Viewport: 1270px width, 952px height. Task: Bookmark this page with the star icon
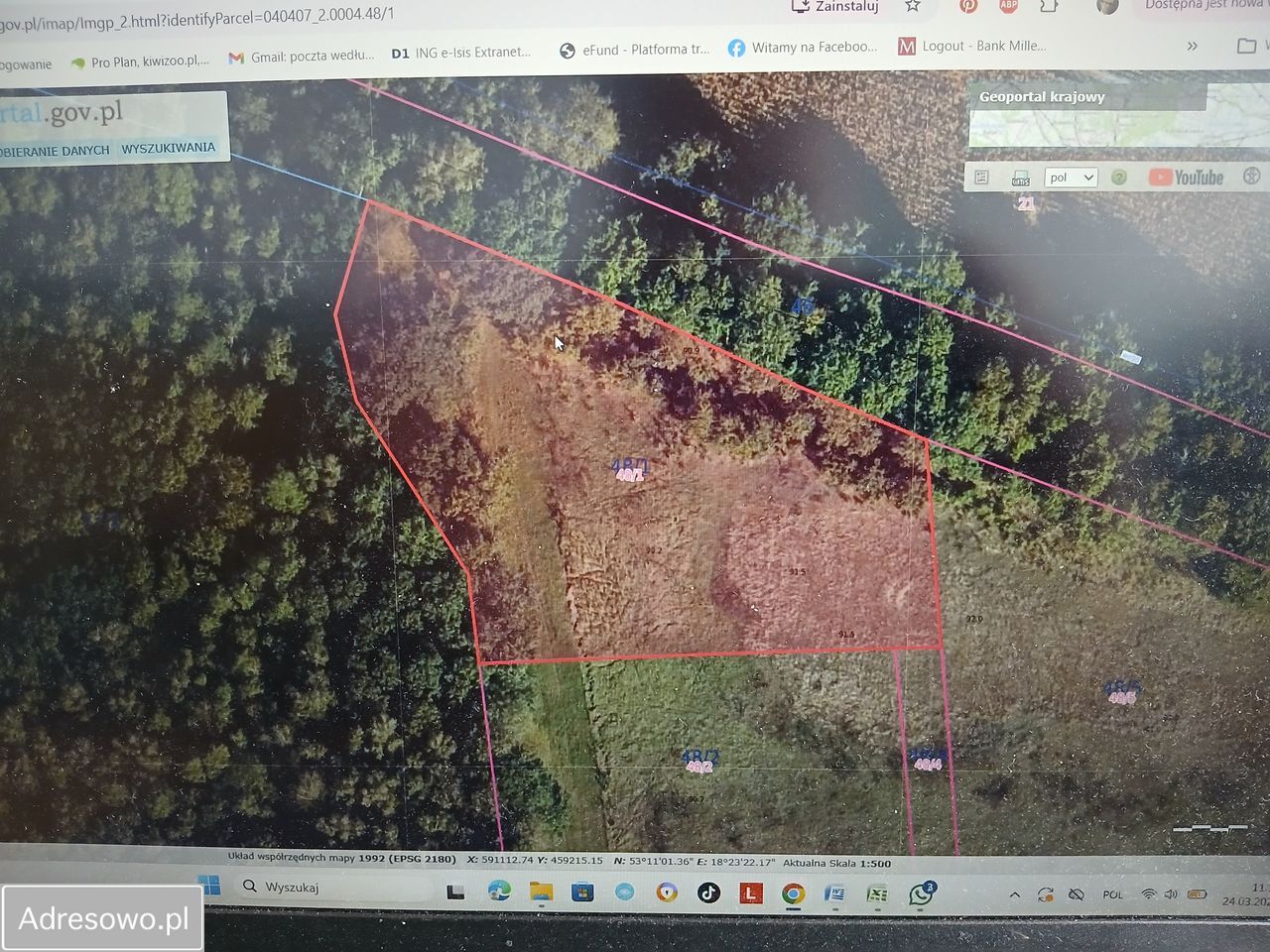point(913,6)
